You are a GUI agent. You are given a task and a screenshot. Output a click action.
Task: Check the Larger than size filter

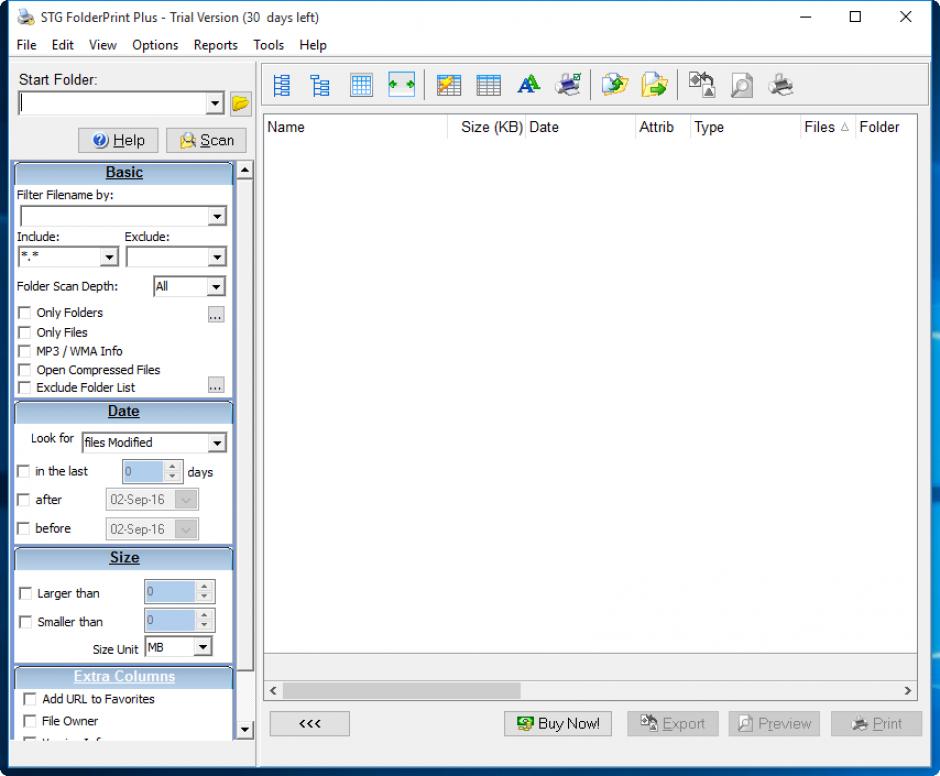click(25, 593)
